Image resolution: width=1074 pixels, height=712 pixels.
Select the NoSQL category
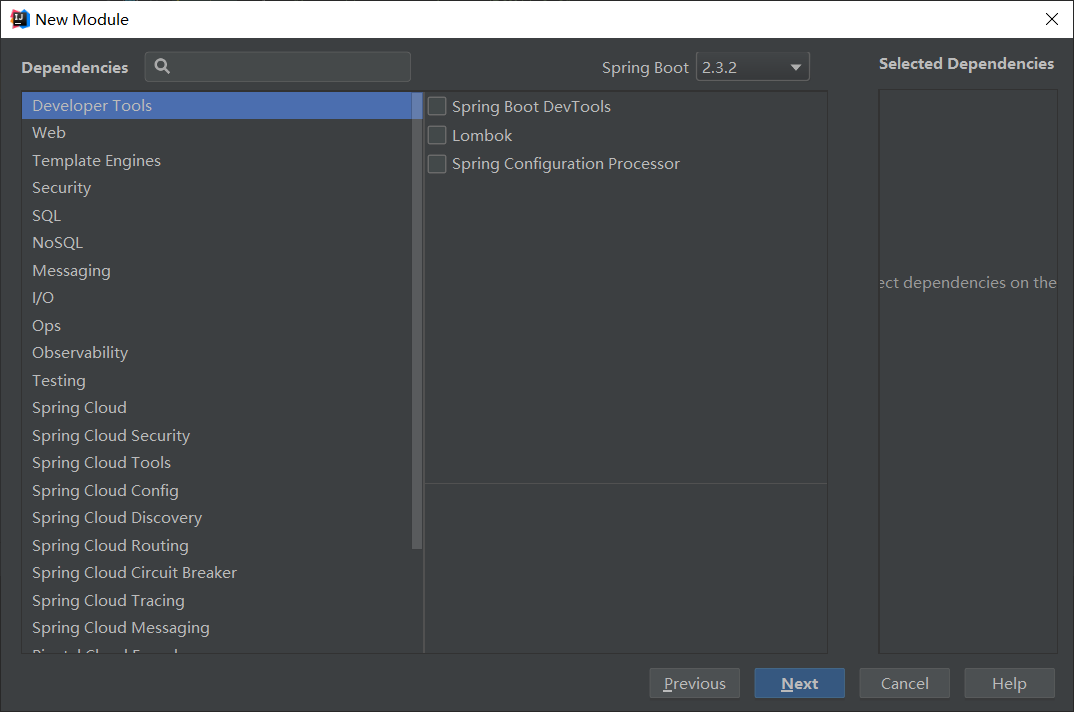217,243
